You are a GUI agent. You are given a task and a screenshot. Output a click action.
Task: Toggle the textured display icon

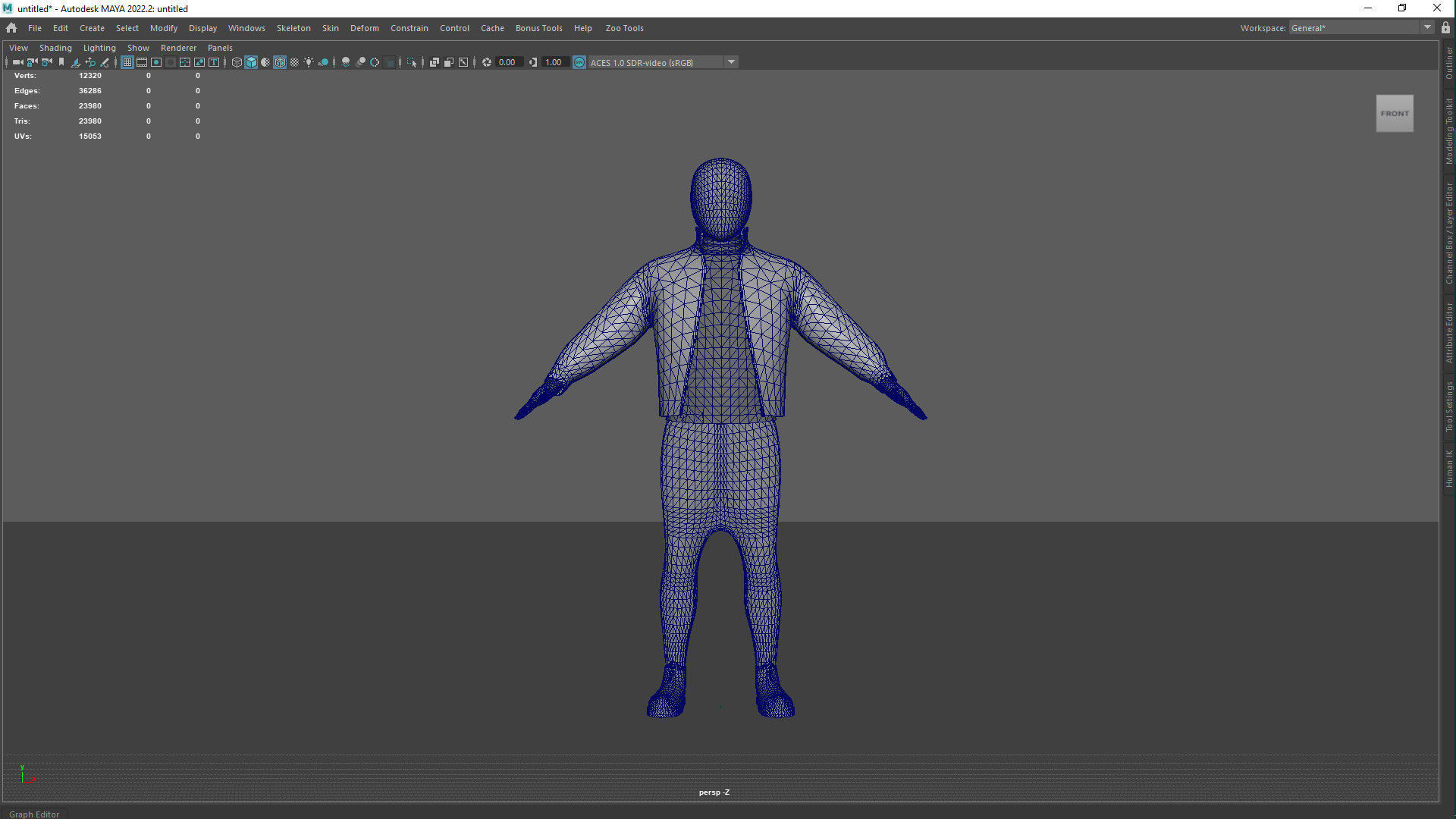(x=294, y=62)
